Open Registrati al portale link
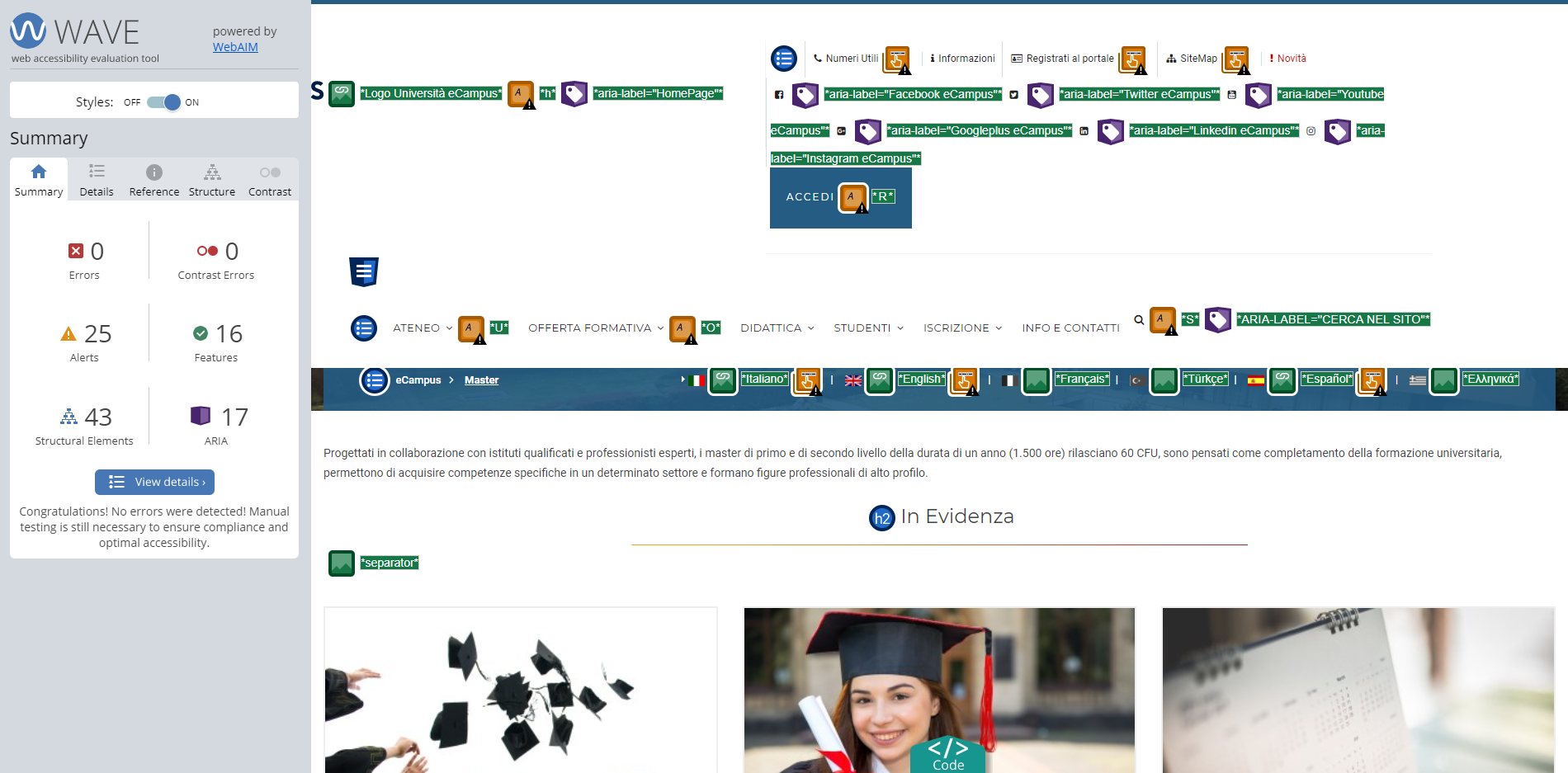 pyautogui.click(x=1063, y=59)
